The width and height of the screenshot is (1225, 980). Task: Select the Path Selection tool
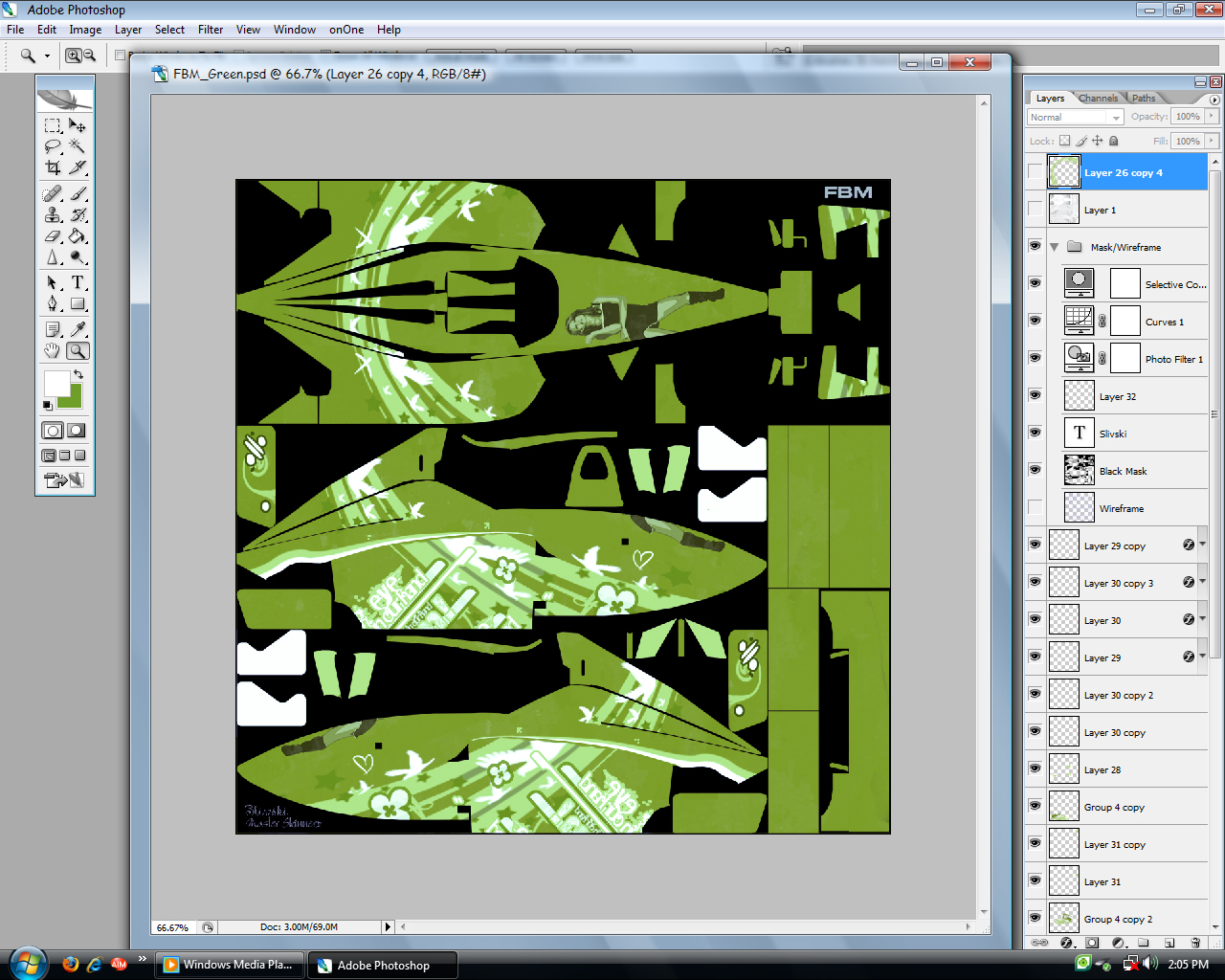[53, 282]
